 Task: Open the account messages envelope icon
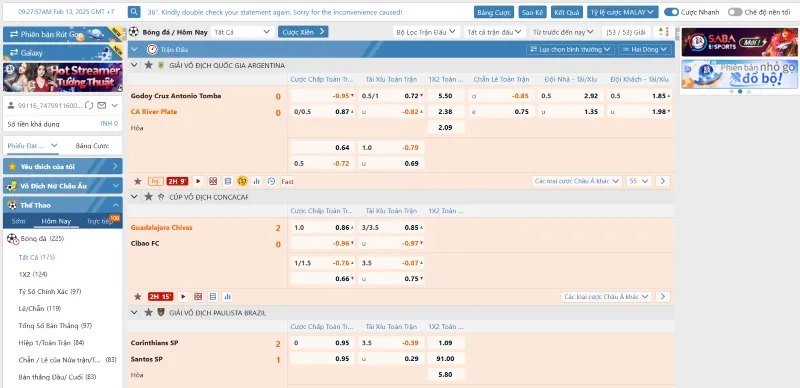102,106
